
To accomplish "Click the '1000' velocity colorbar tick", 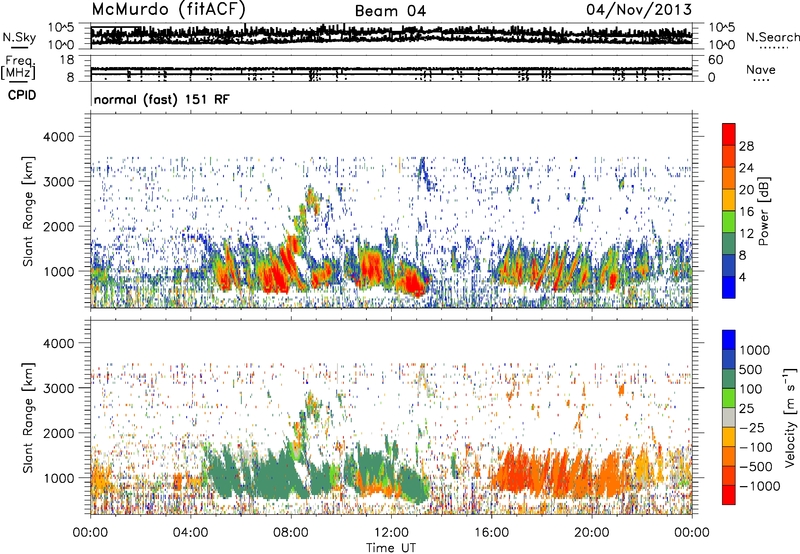I will click(x=755, y=350).
